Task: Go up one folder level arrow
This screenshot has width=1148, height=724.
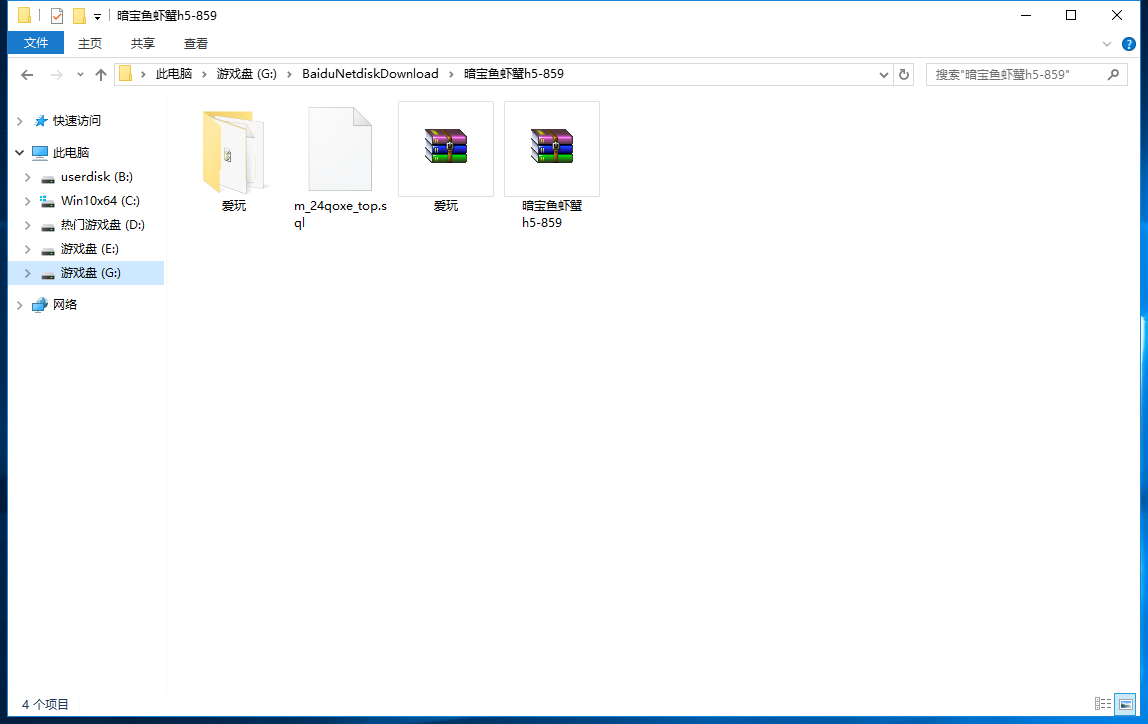Action: [x=101, y=74]
